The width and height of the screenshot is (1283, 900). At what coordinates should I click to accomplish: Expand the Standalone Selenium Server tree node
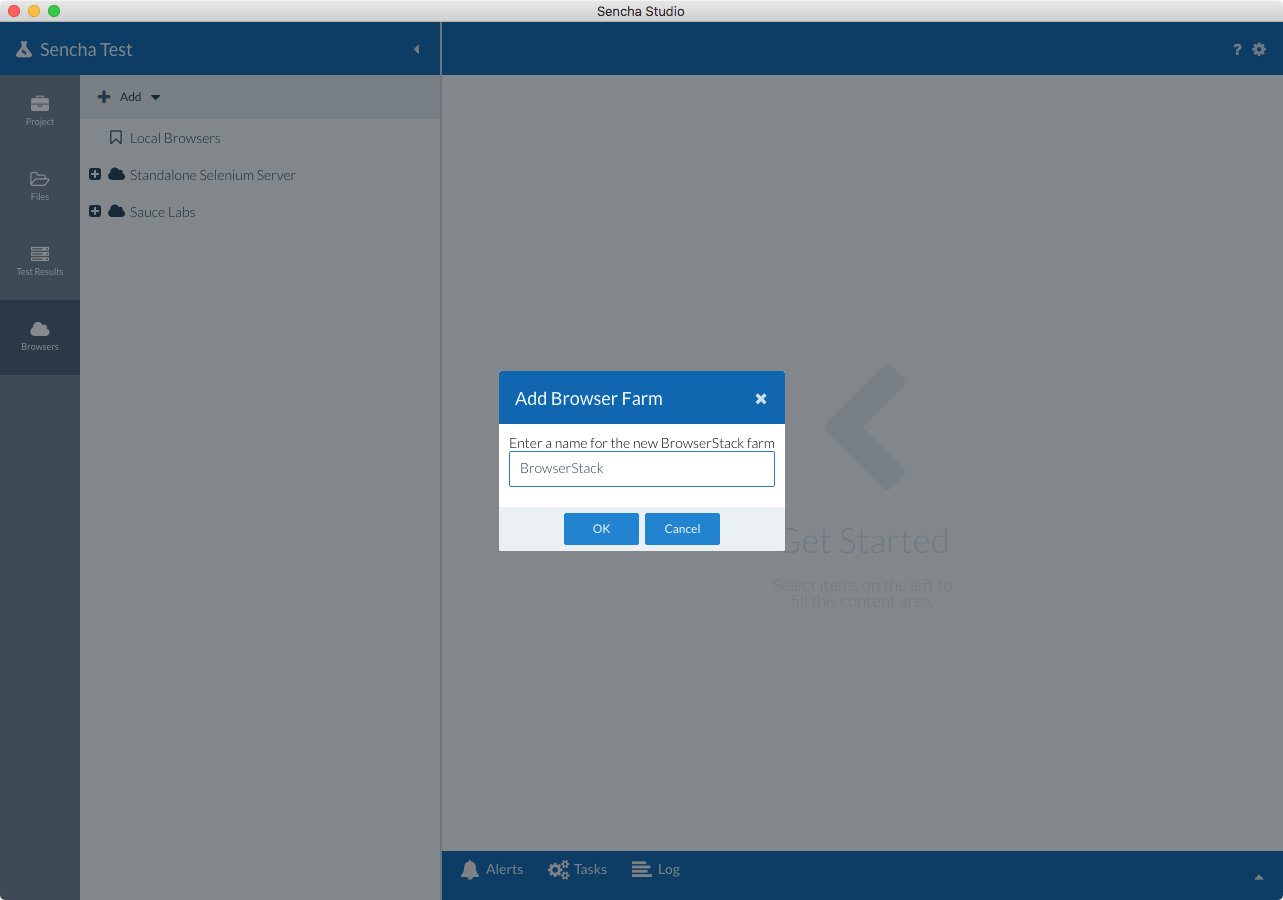click(x=95, y=174)
